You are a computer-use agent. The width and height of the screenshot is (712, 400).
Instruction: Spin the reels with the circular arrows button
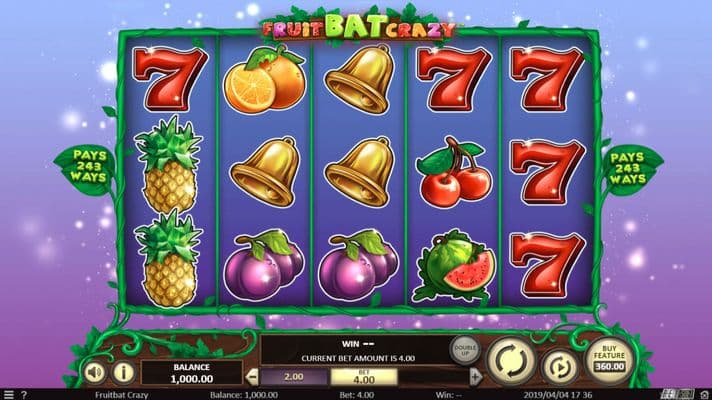(511, 361)
